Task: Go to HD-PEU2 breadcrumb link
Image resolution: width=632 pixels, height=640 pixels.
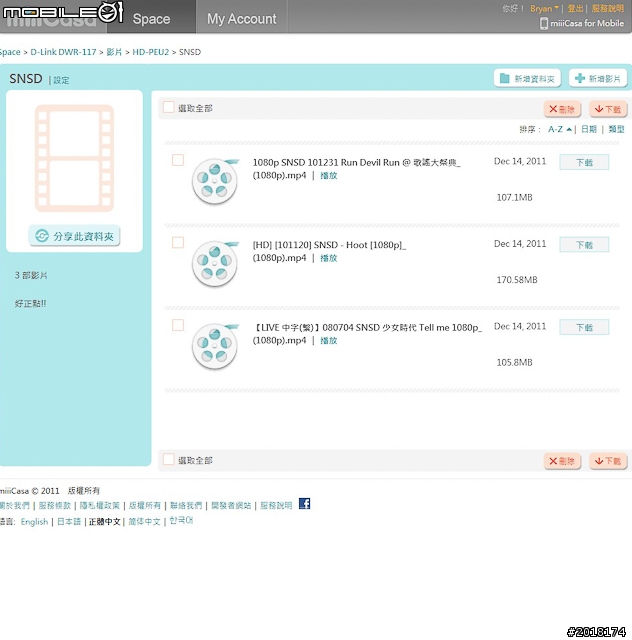Action: 150,52
